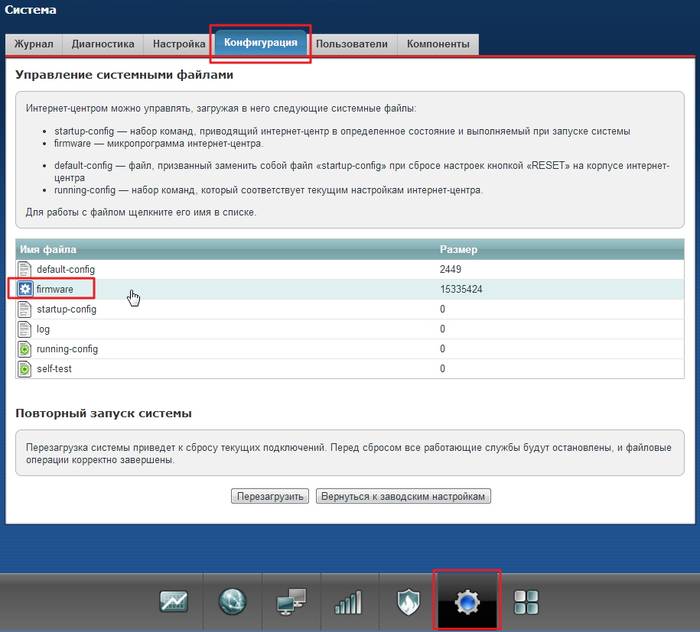Click Вернуться к заводским настройкам button
This screenshot has width=700, height=632.
tap(403, 496)
